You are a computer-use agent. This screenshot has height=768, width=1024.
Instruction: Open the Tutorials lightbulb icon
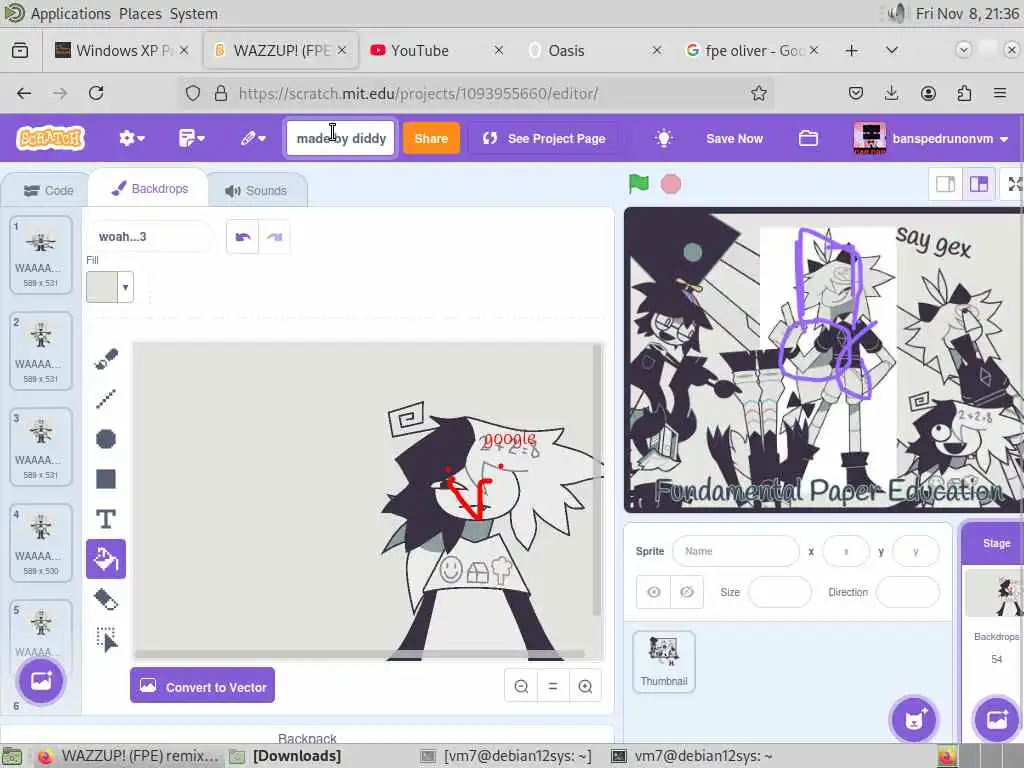(664, 138)
